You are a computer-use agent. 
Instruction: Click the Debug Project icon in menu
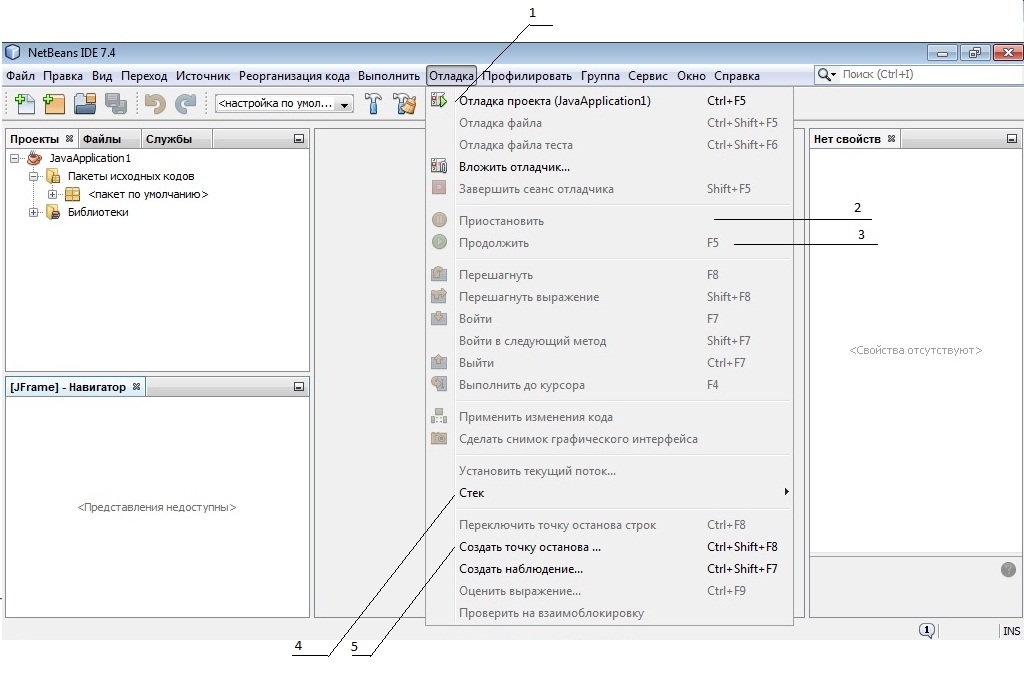point(439,101)
